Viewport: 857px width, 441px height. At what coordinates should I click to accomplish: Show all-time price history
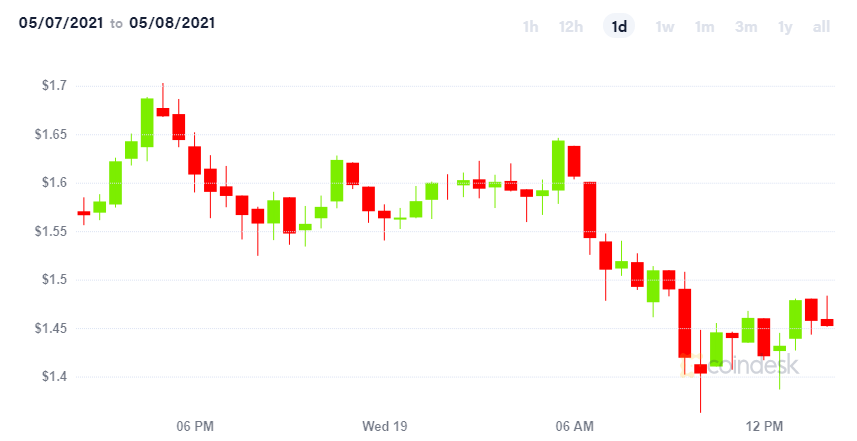click(821, 26)
